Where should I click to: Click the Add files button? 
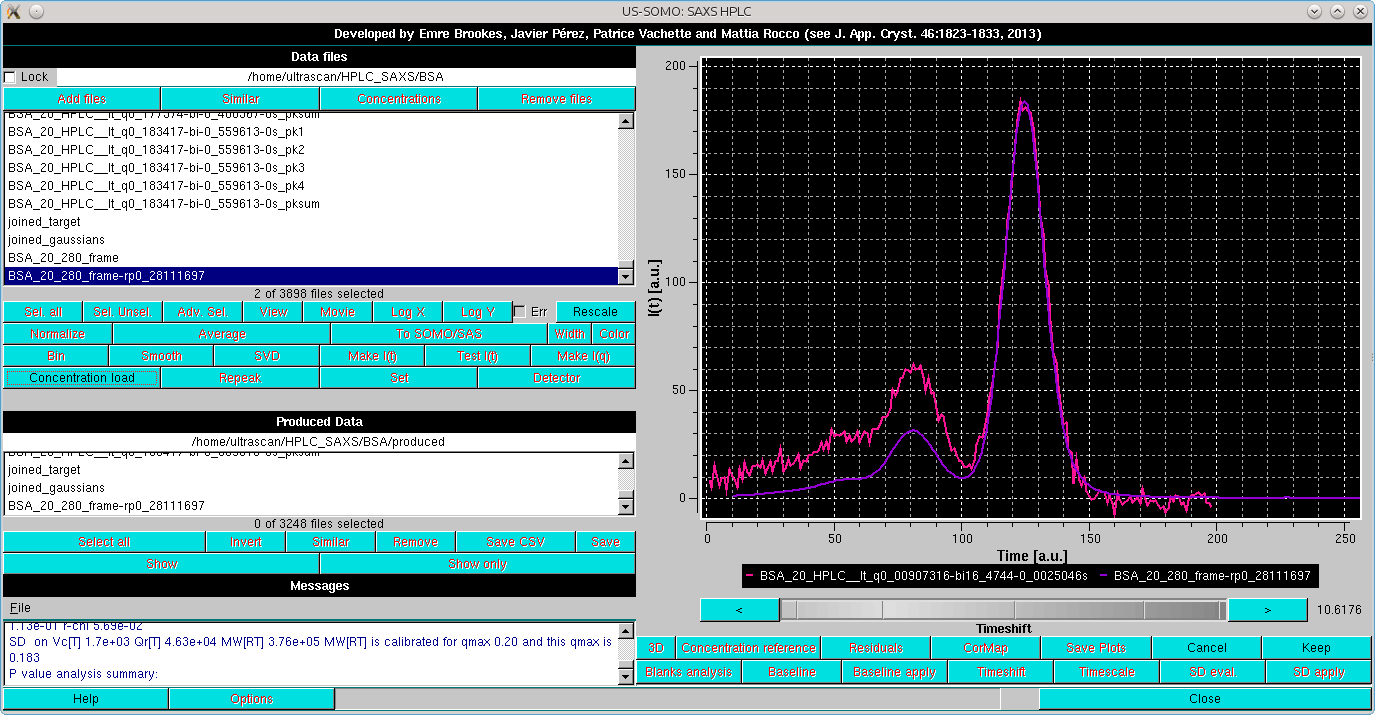pyautogui.click(x=82, y=99)
